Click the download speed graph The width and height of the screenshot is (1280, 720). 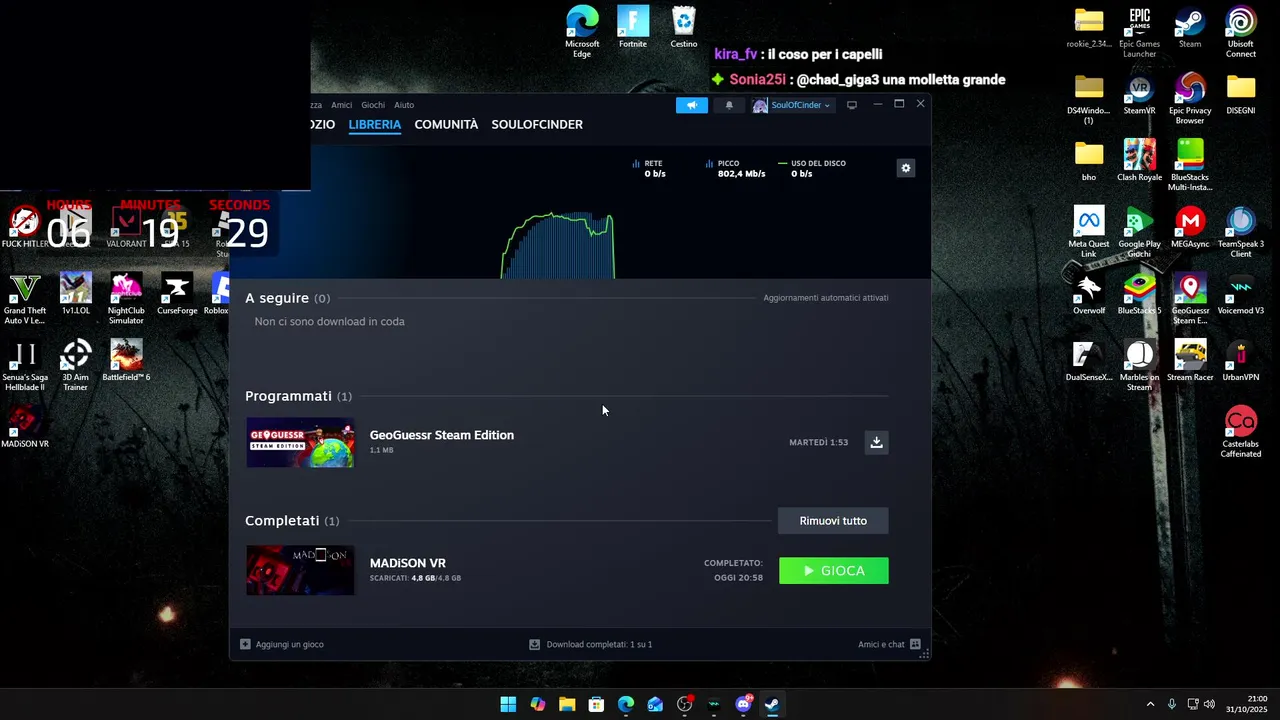(558, 245)
